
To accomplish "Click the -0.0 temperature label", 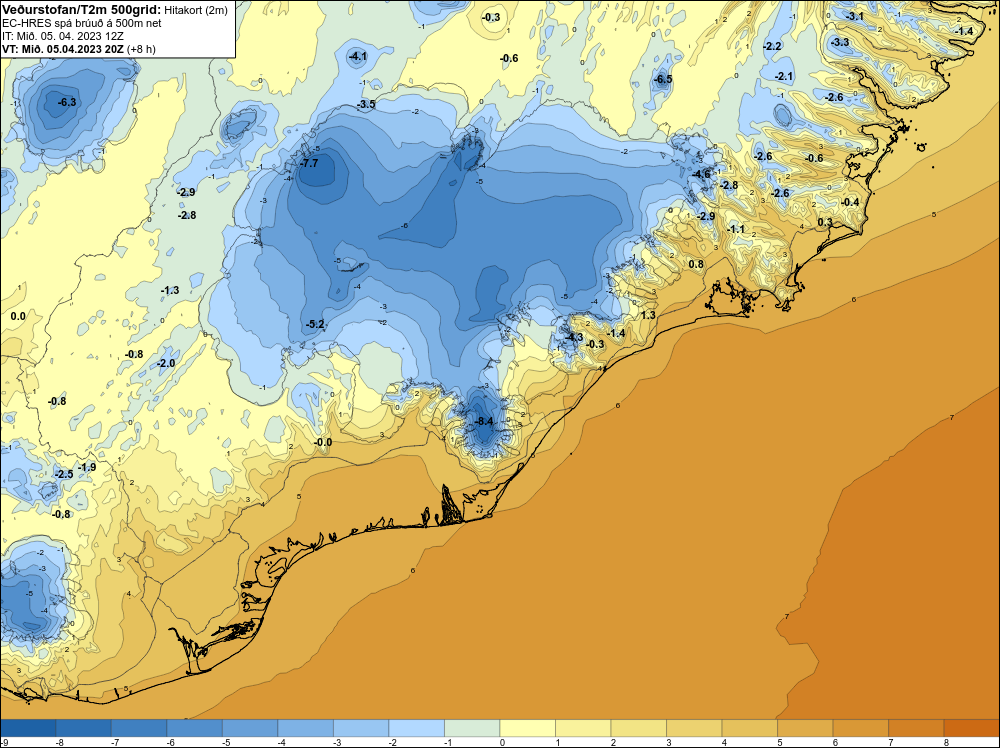I will [323, 442].
